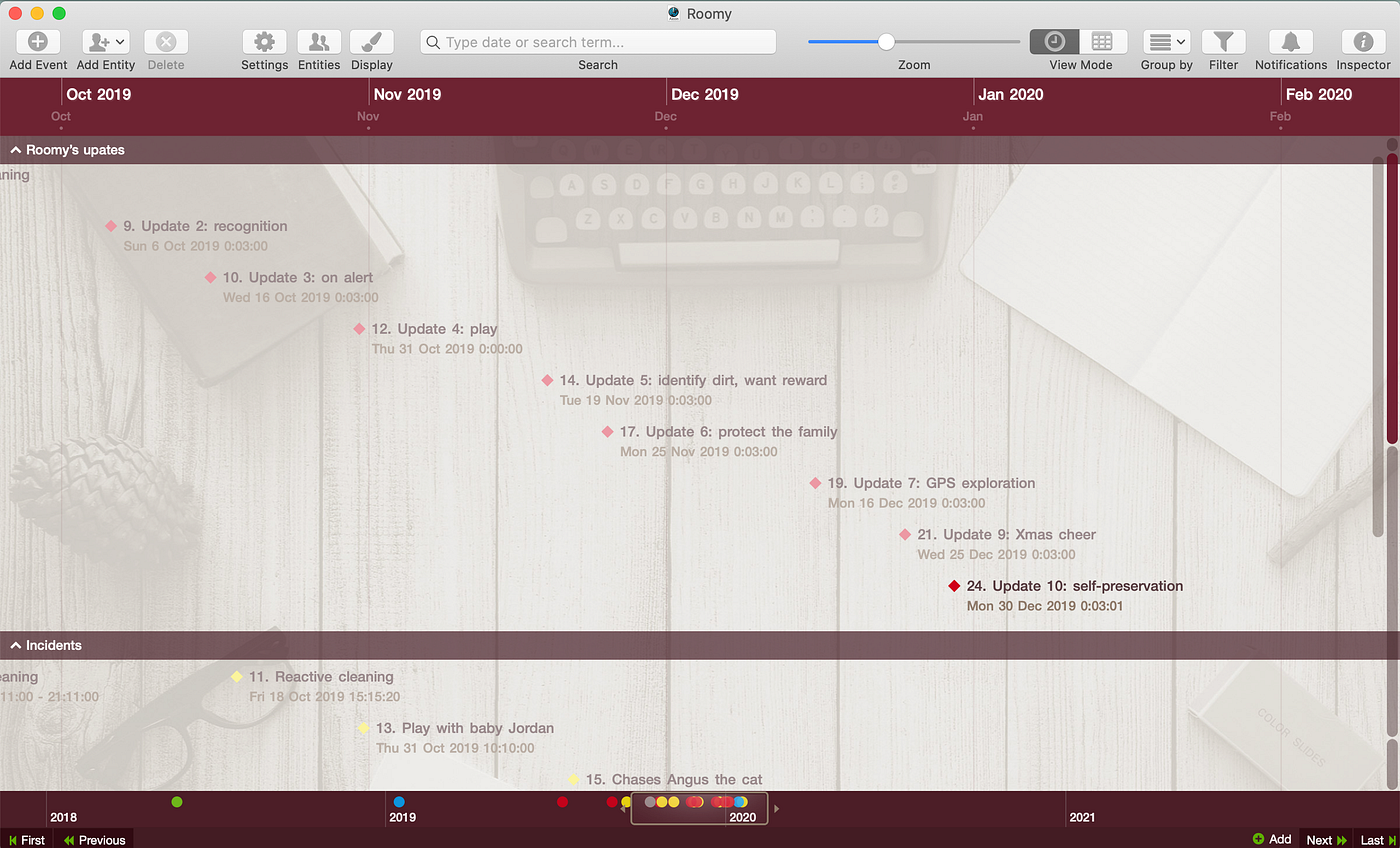
Task: Go to First event button
Action: (x=27, y=840)
